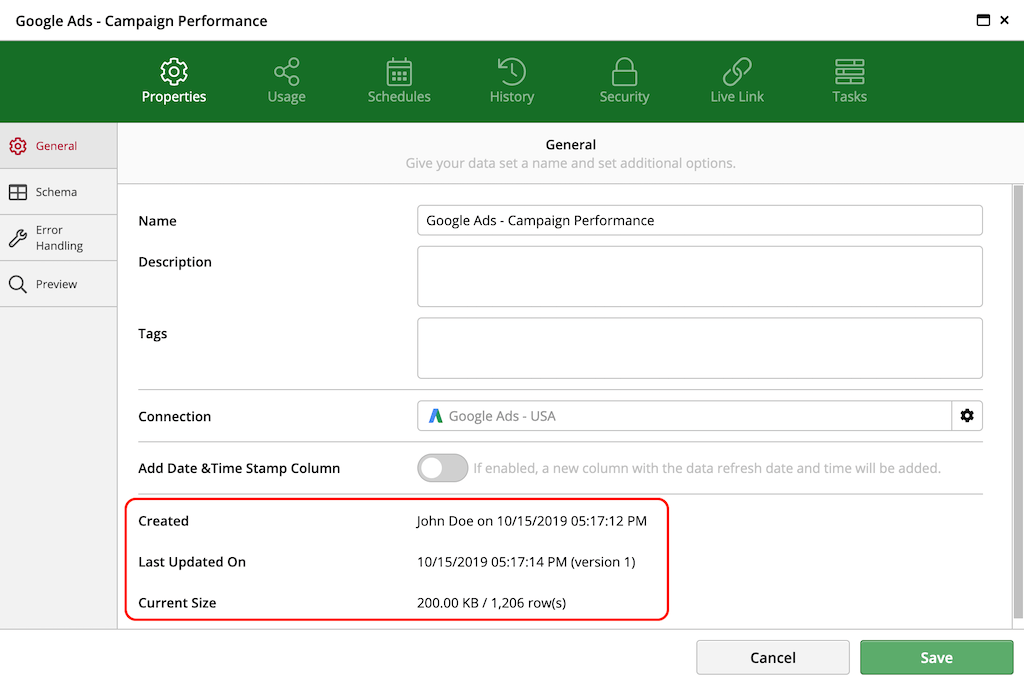Open the Error Handling section label
Image resolution: width=1024 pixels, height=685 pixels.
click(x=59, y=238)
